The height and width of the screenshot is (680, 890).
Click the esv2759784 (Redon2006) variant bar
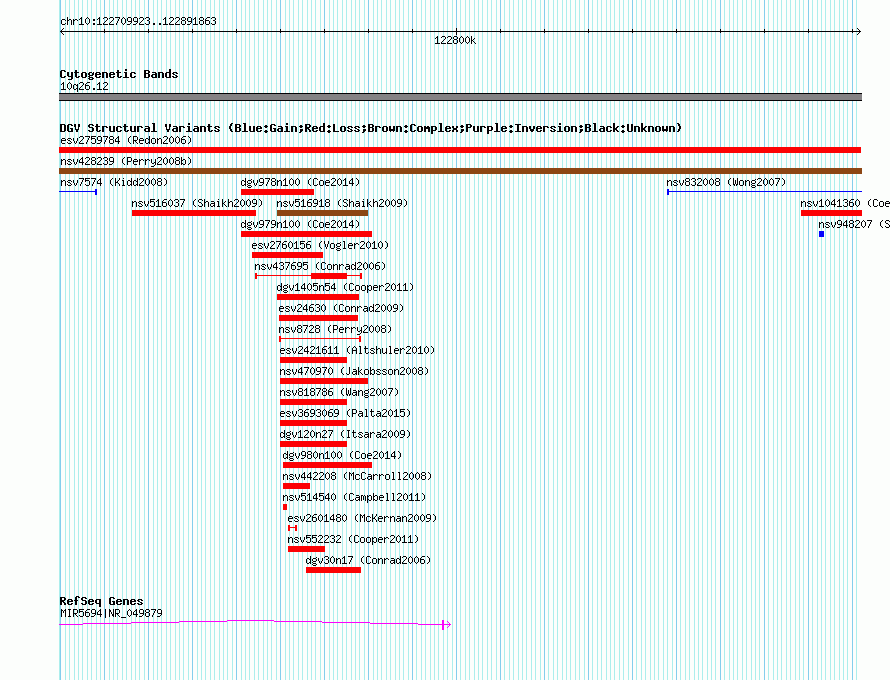tap(460, 150)
